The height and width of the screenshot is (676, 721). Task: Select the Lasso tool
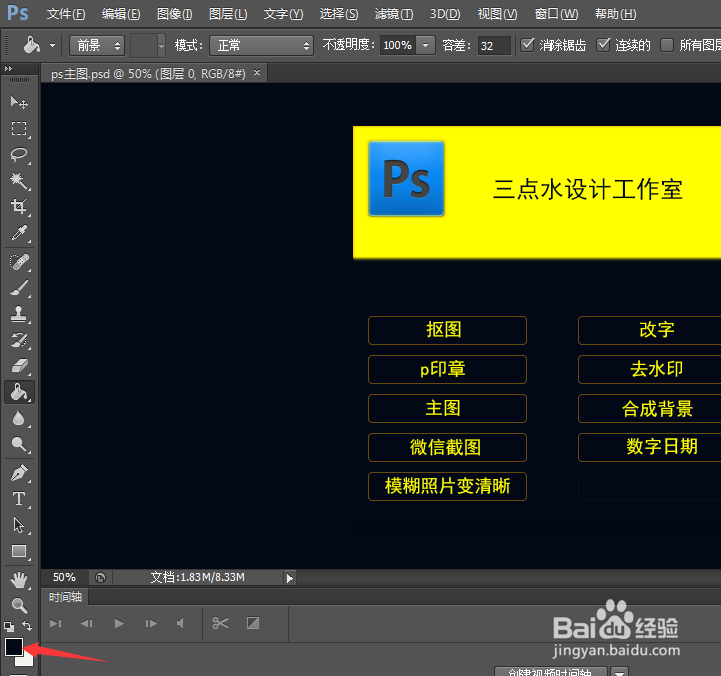19,155
